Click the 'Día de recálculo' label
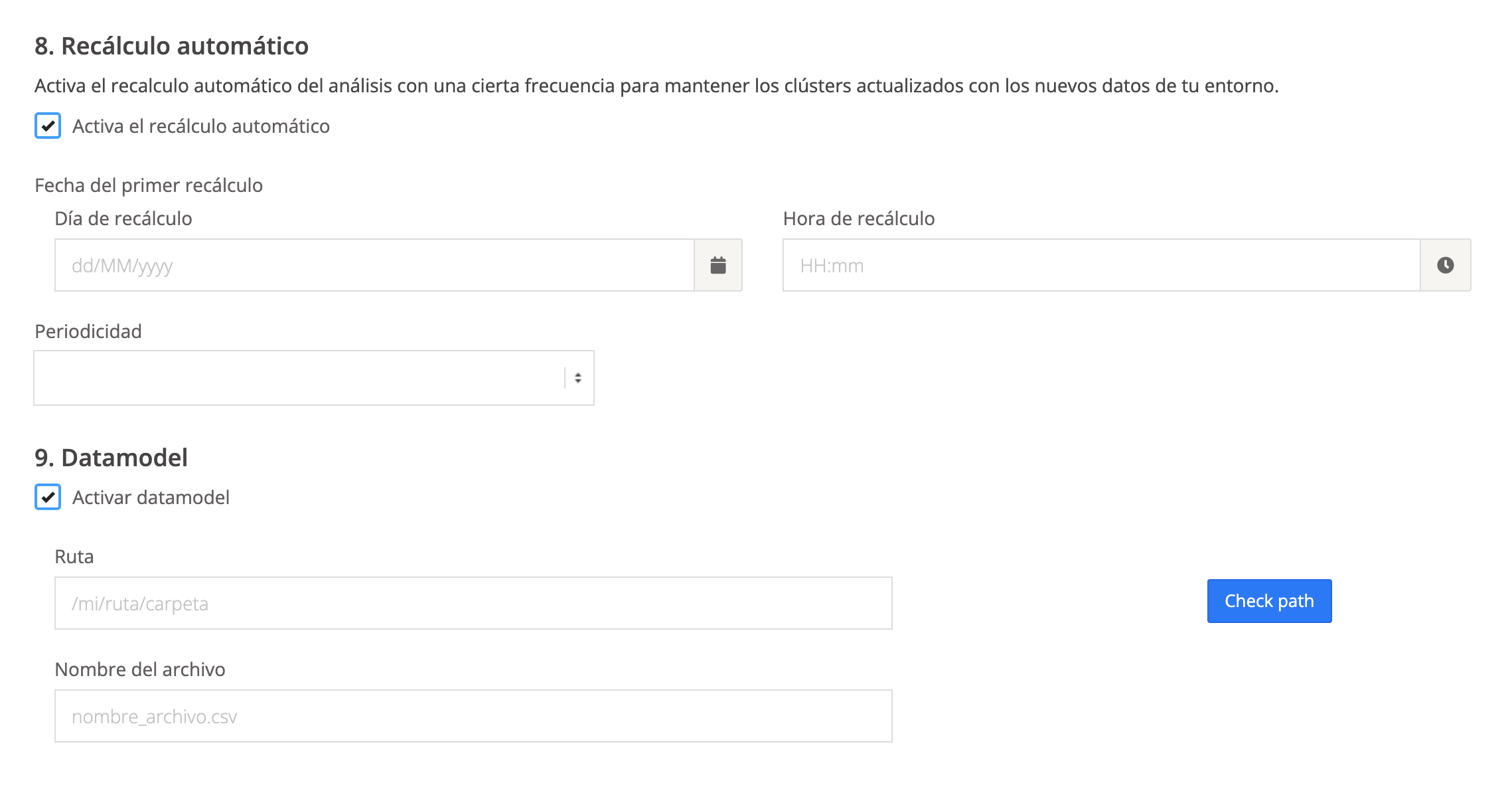Viewport: 1512px width, 793px height. tap(123, 219)
